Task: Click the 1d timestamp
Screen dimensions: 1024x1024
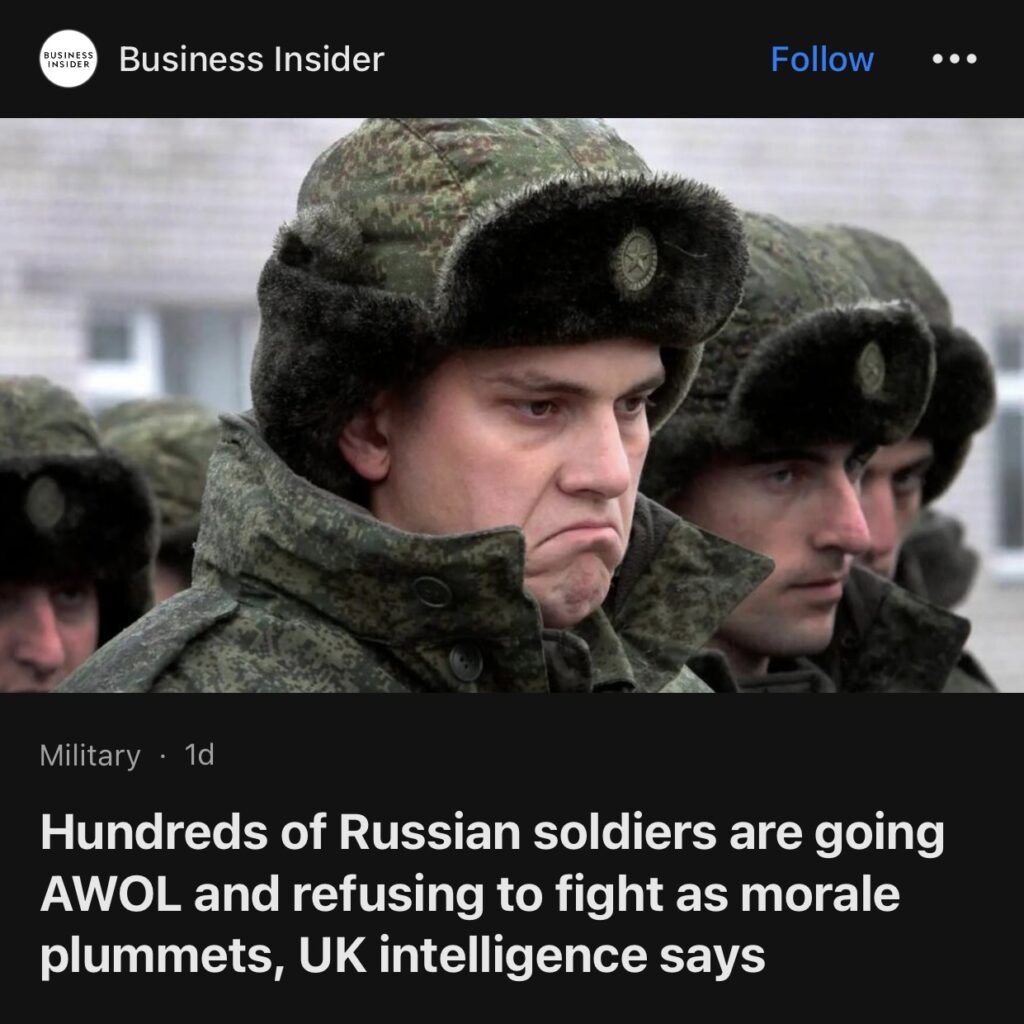Action: (199, 755)
